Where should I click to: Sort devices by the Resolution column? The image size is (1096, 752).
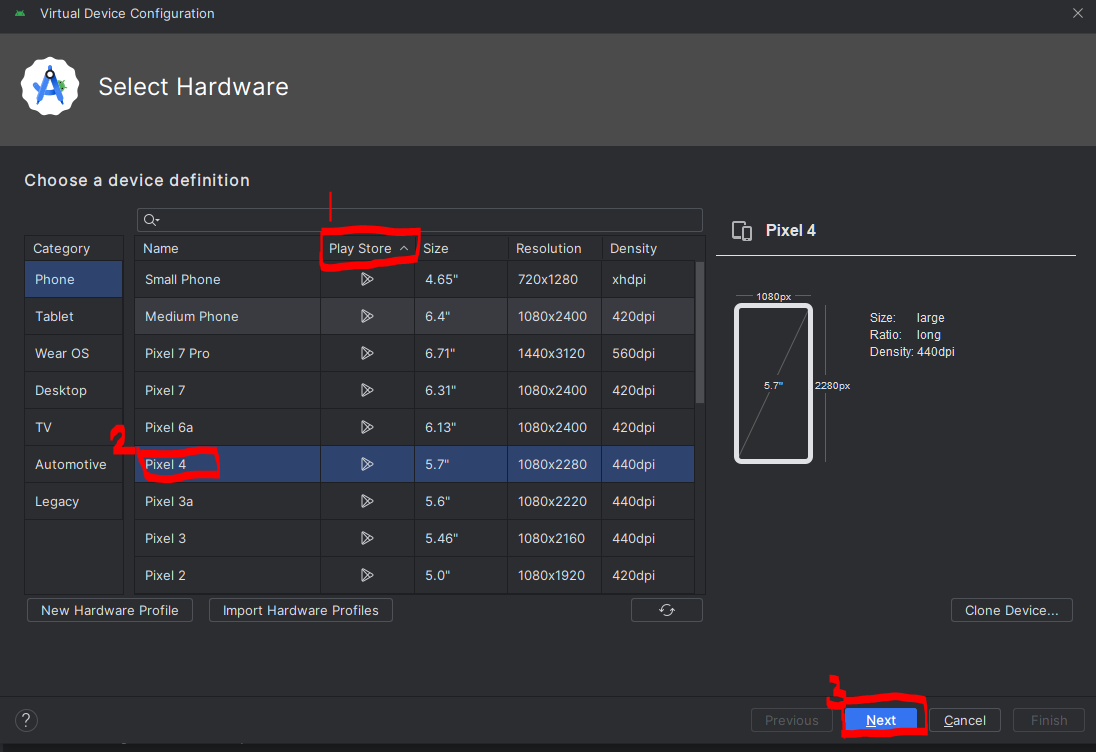click(555, 249)
